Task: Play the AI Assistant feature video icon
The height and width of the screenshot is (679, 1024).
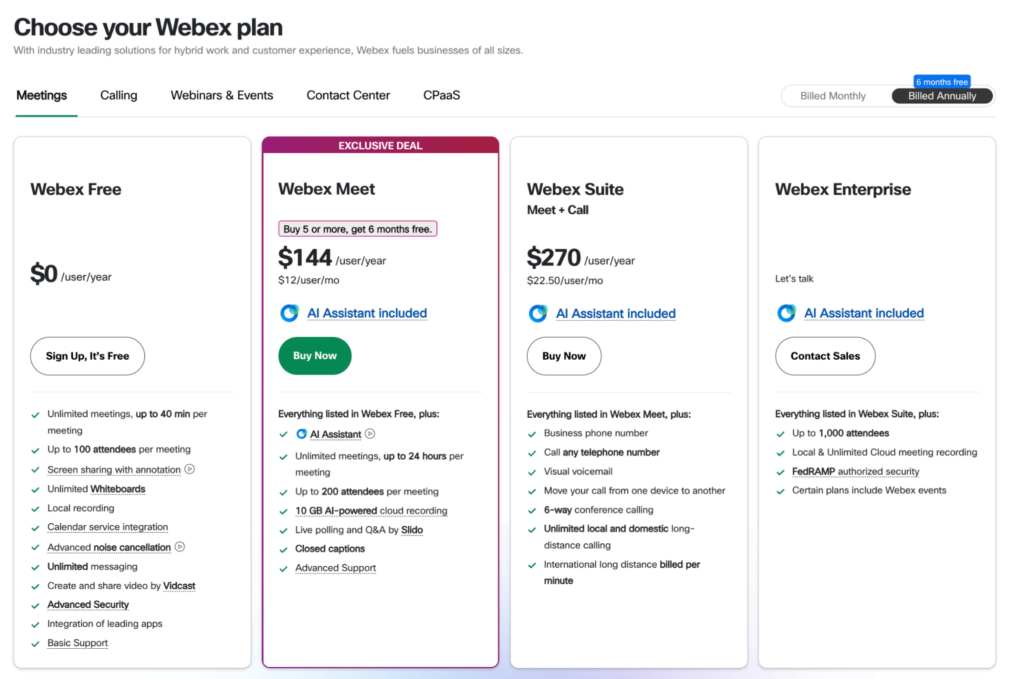Action: (370, 434)
